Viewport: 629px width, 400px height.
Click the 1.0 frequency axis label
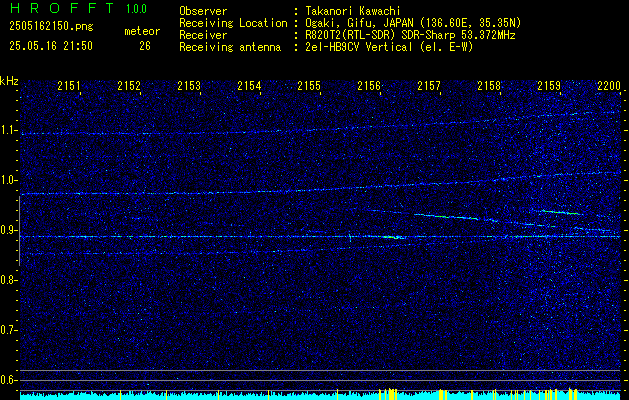8,180
